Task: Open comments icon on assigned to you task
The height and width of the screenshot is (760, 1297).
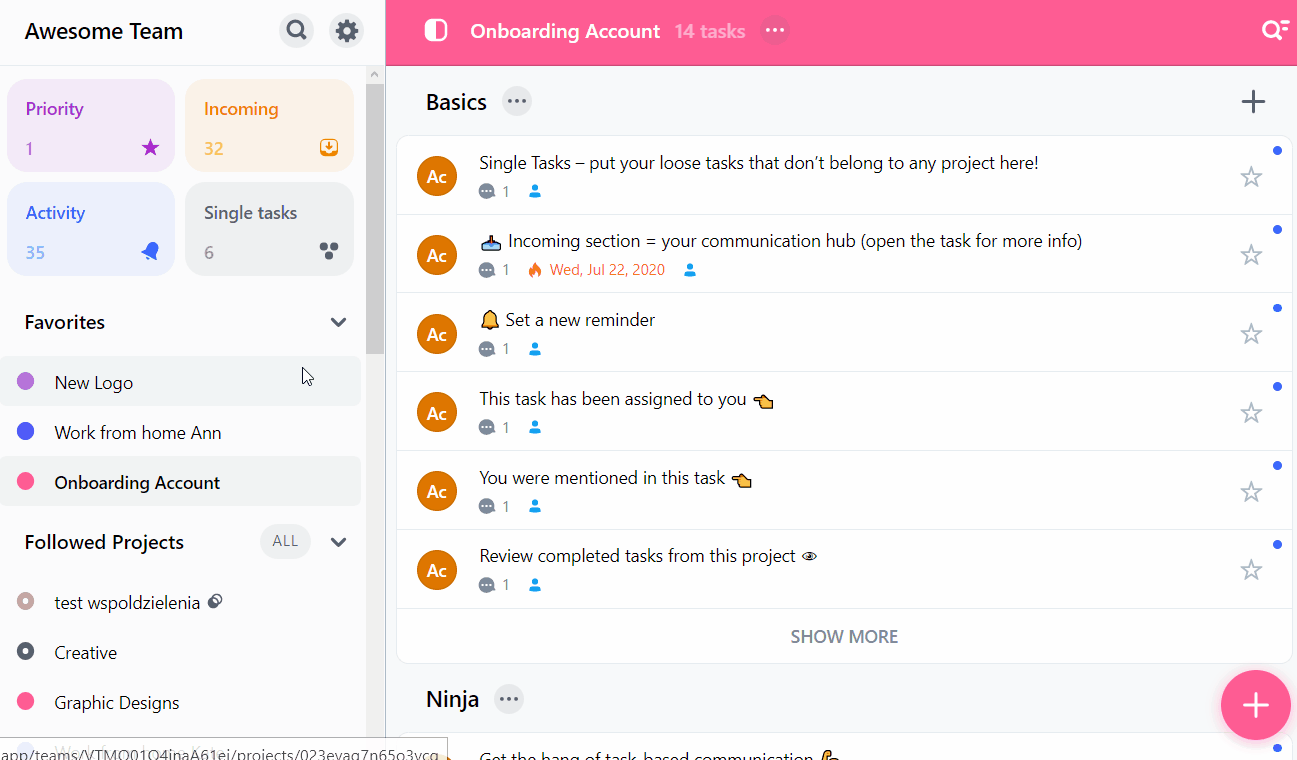Action: pyautogui.click(x=487, y=428)
